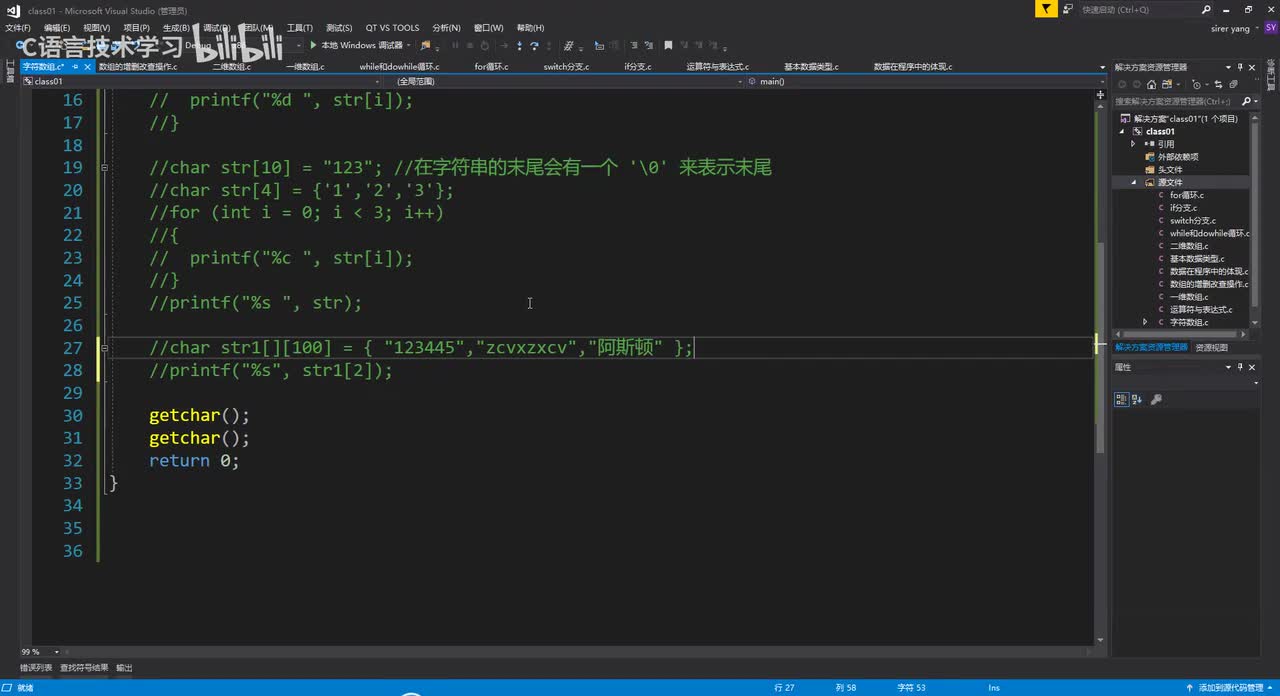This screenshot has width=1280, height=696.
Task: Sync with active document icon
Action: pyautogui.click(x=1218, y=85)
